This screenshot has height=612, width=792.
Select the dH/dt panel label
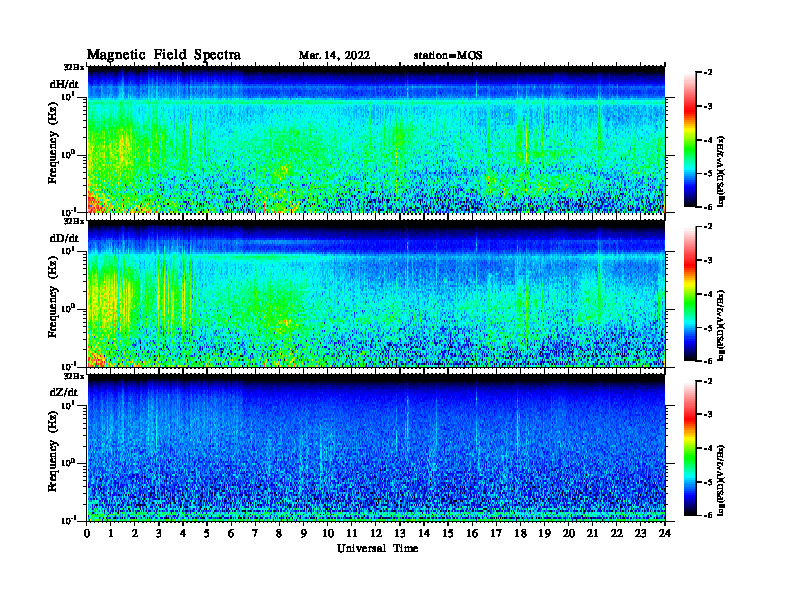64,84
